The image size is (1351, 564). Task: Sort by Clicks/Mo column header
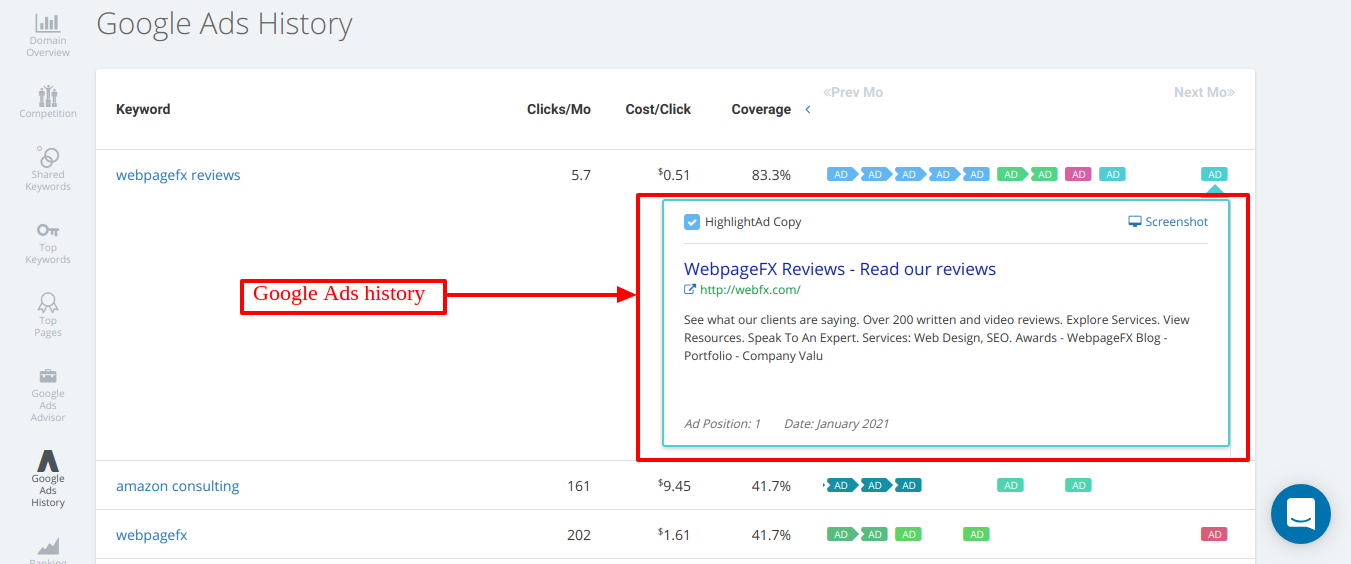(x=559, y=109)
